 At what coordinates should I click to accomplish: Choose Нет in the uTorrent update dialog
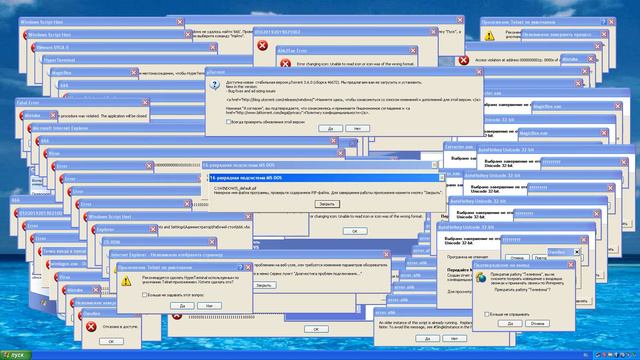(x=358, y=129)
